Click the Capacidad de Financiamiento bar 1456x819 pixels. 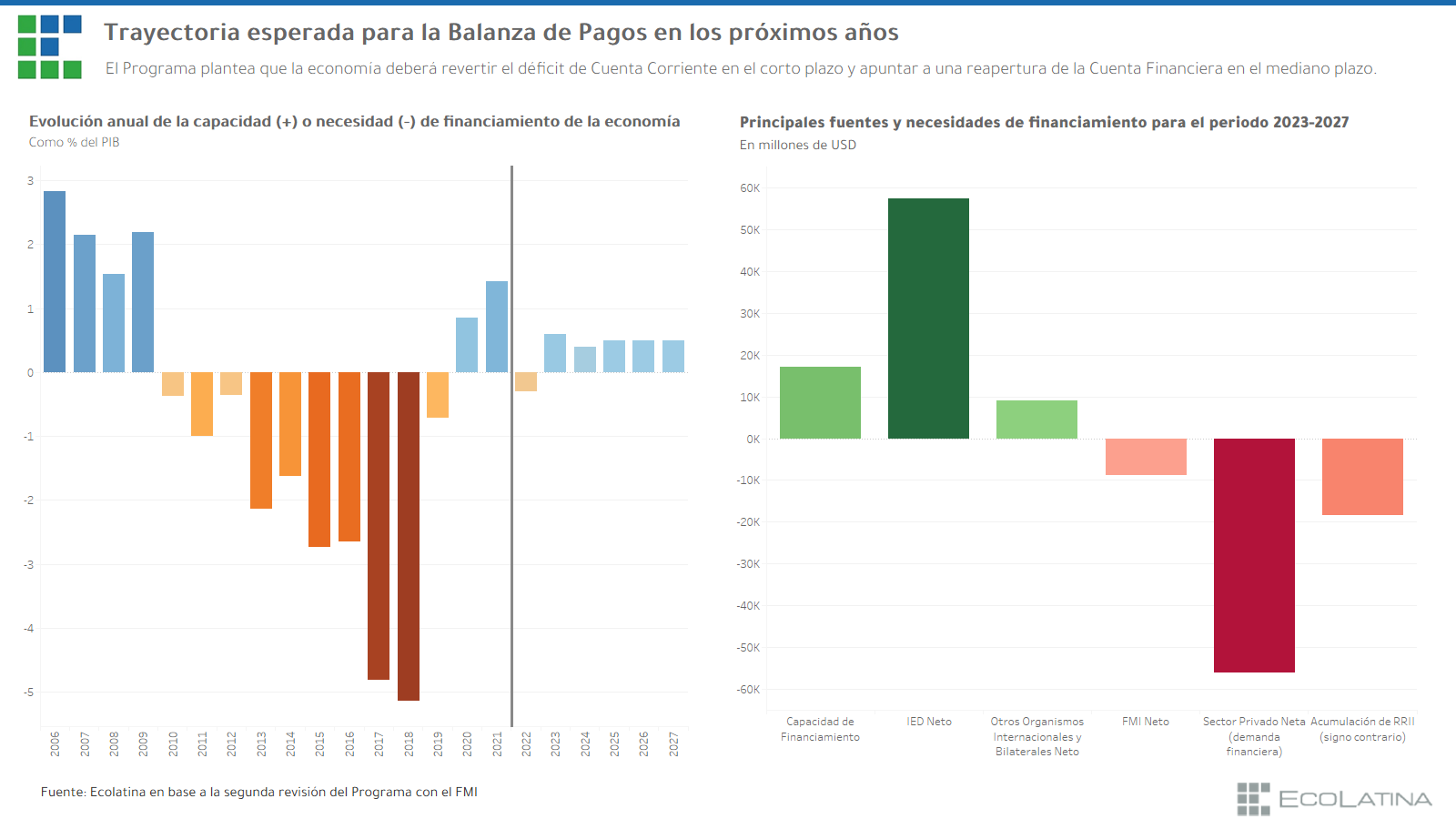[x=820, y=402]
